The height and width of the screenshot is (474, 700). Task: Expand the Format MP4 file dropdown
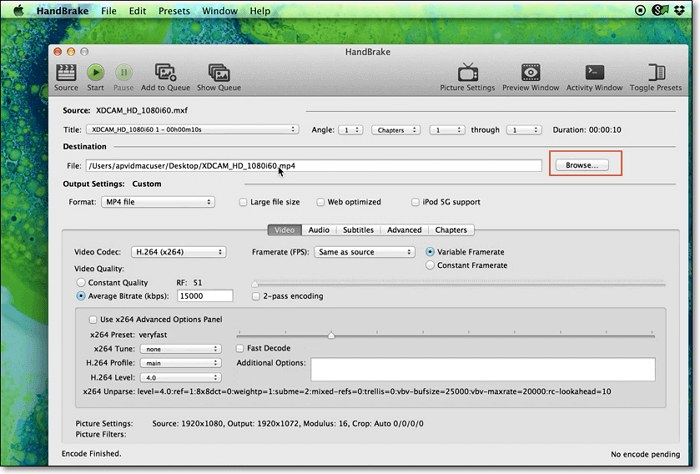[x=158, y=202]
